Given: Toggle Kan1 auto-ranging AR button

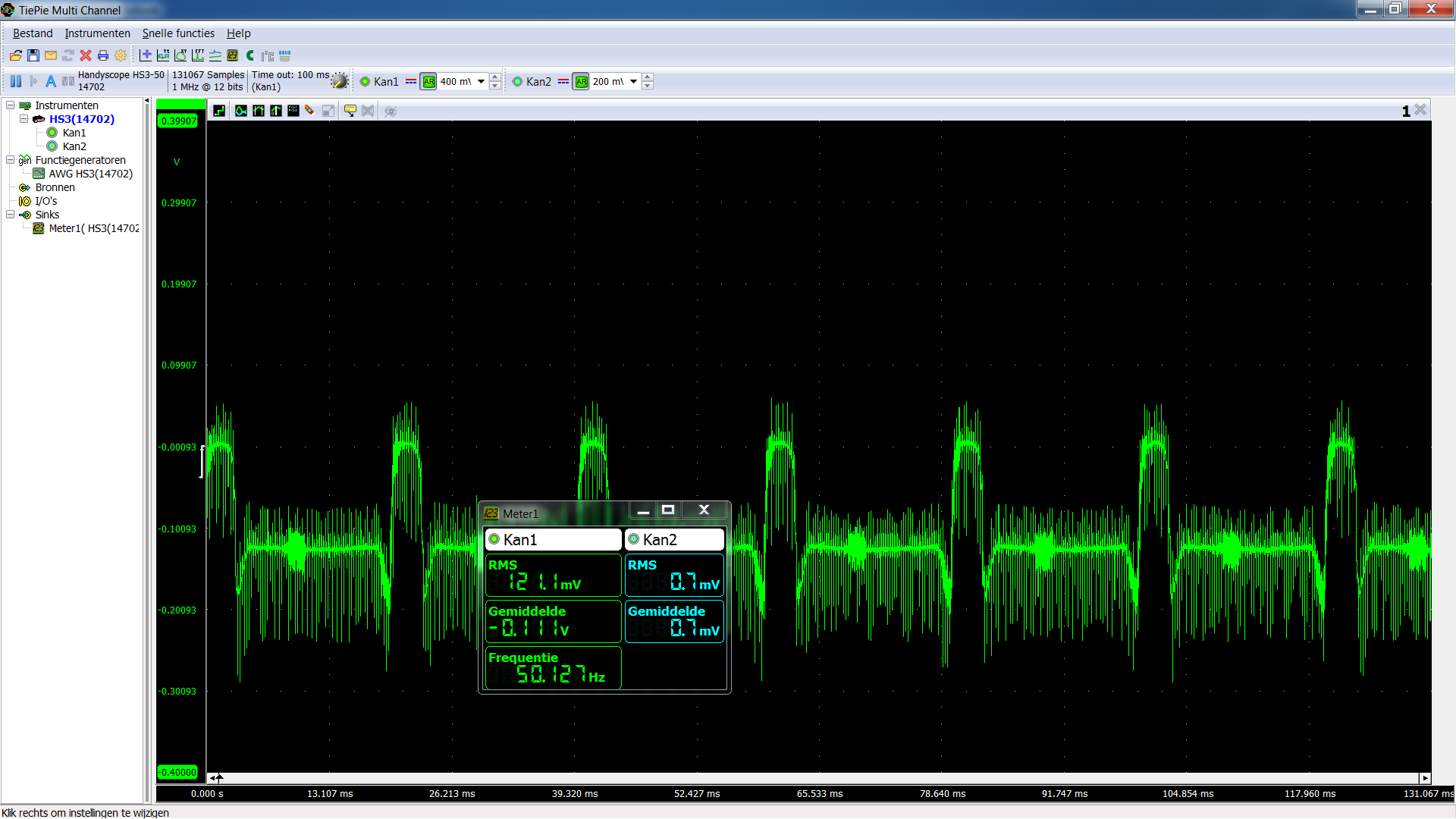Looking at the screenshot, I should point(429,81).
